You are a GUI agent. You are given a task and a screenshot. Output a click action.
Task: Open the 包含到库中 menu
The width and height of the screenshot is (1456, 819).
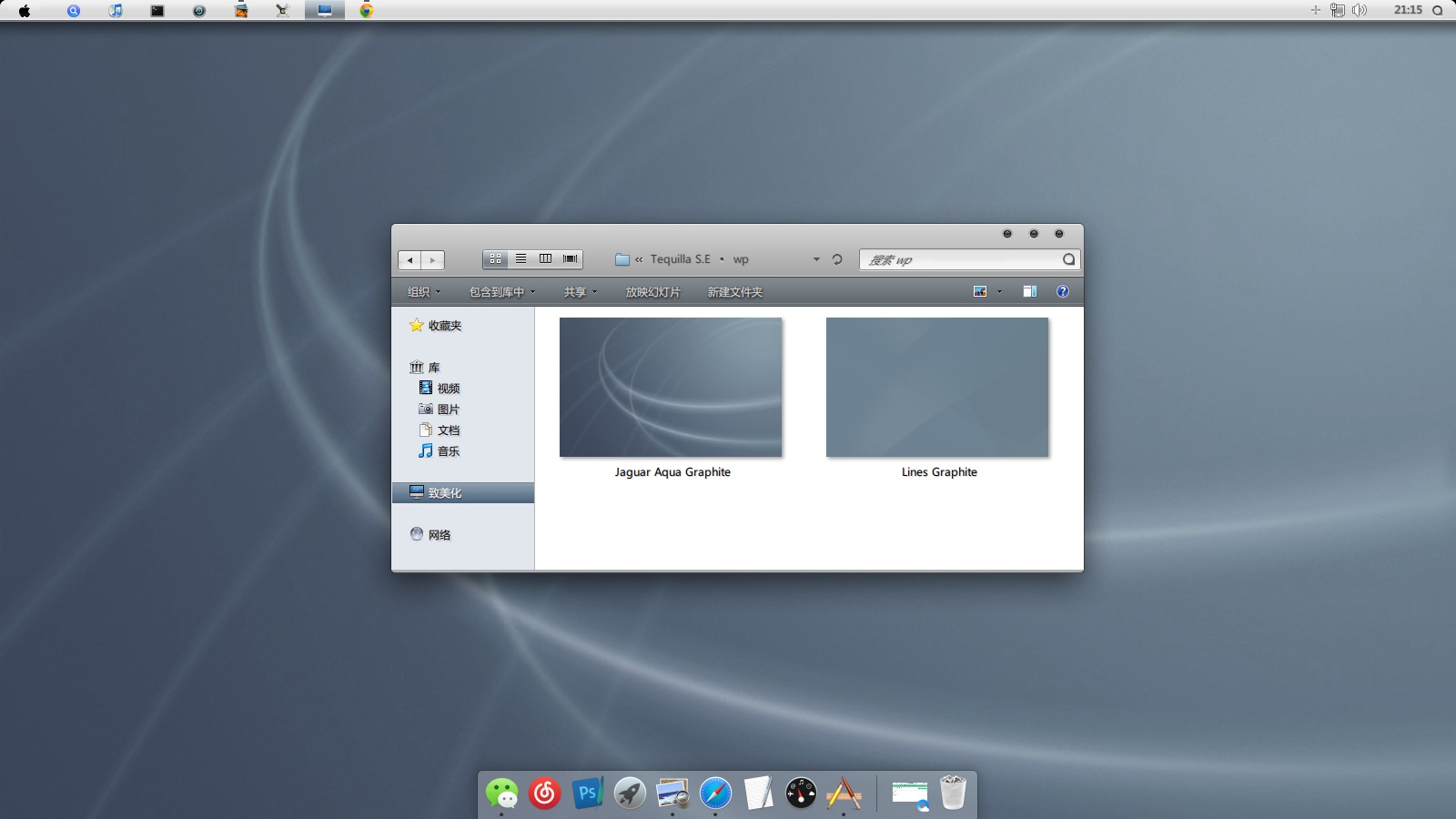tap(502, 292)
